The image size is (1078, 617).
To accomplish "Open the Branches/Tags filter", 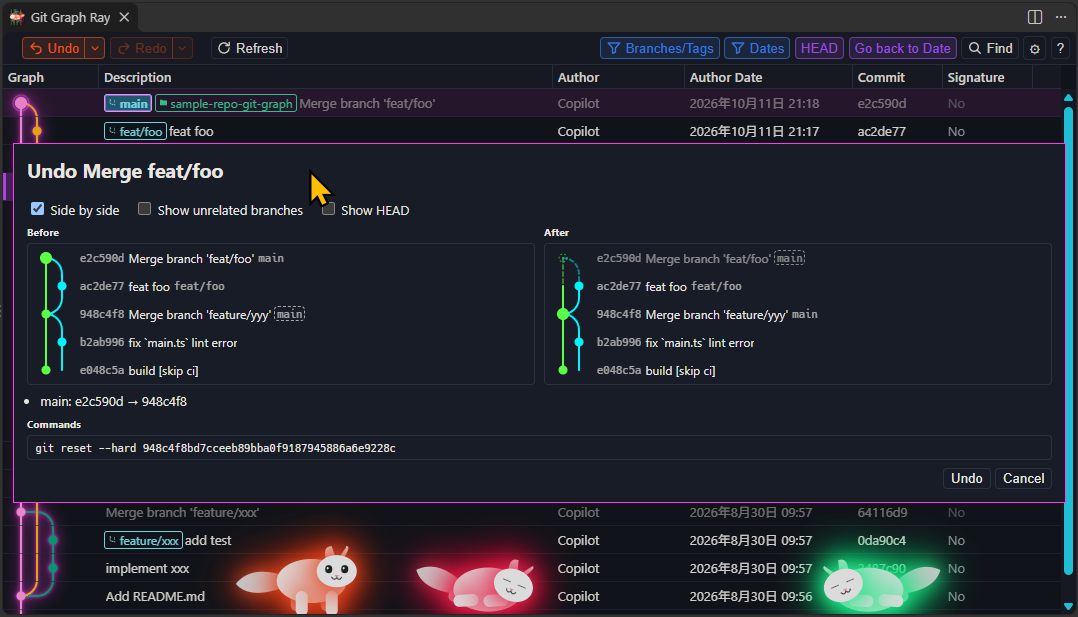I will 660,48.
